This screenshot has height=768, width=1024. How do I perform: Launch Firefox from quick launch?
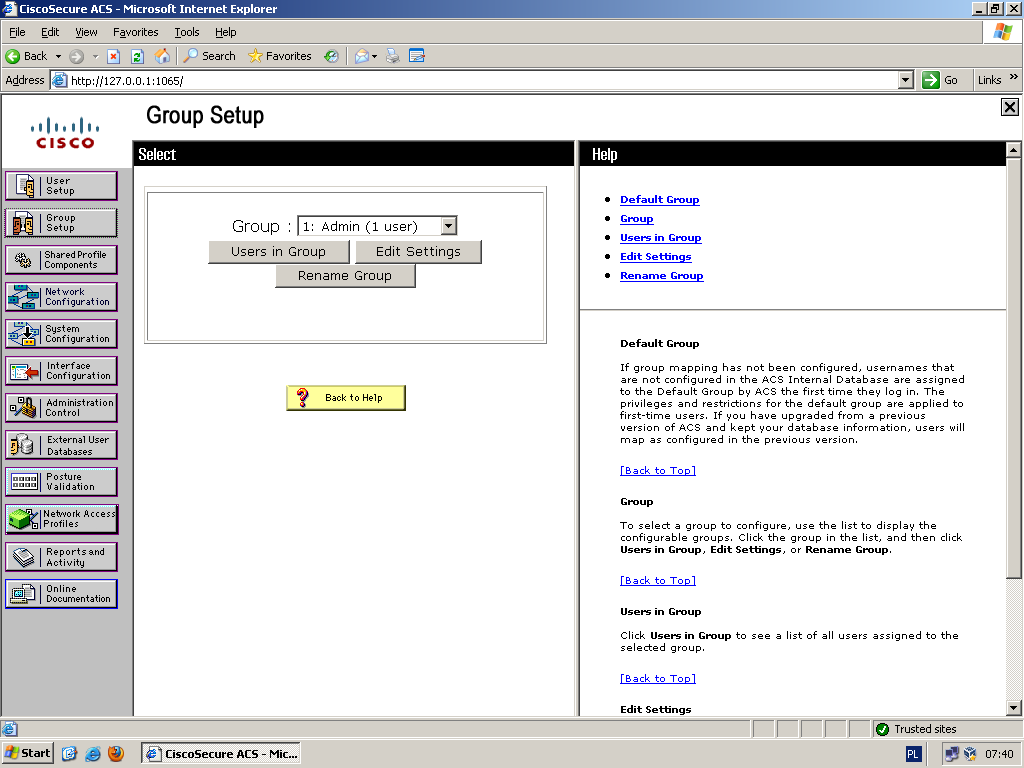(x=116, y=754)
